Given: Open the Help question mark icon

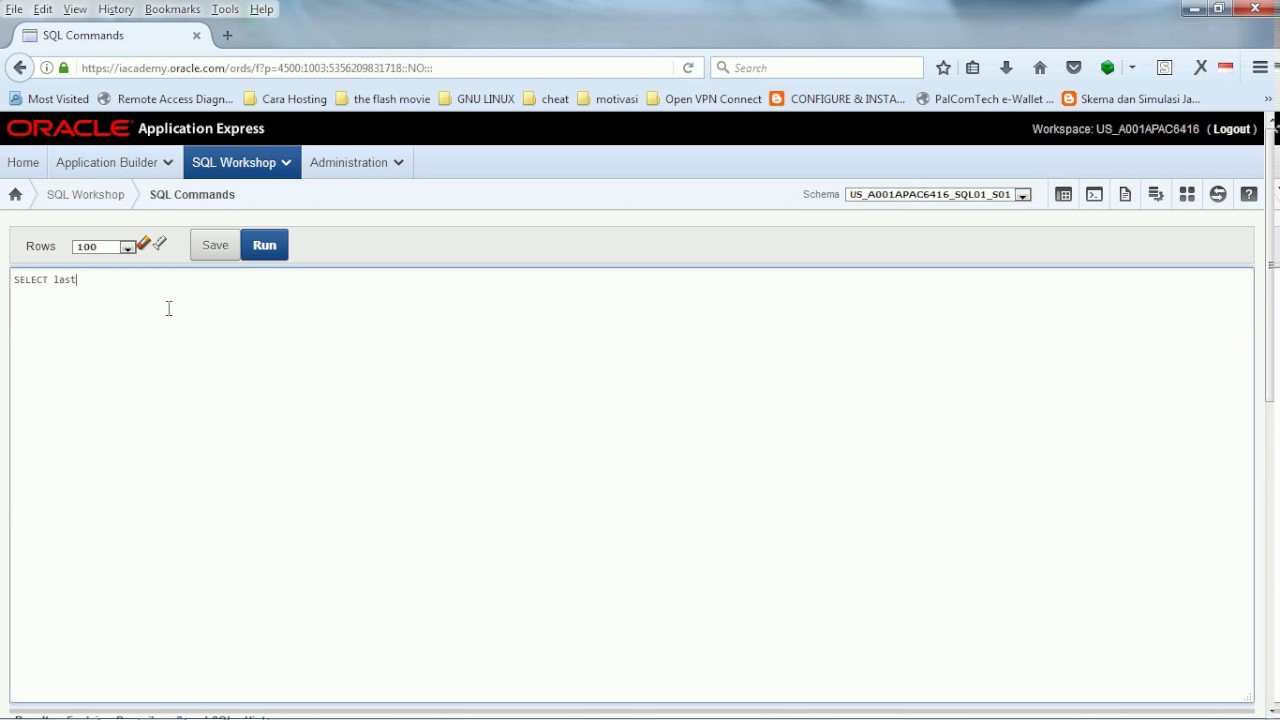Looking at the screenshot, I should pyautogui.click(x=1249, y=194).
